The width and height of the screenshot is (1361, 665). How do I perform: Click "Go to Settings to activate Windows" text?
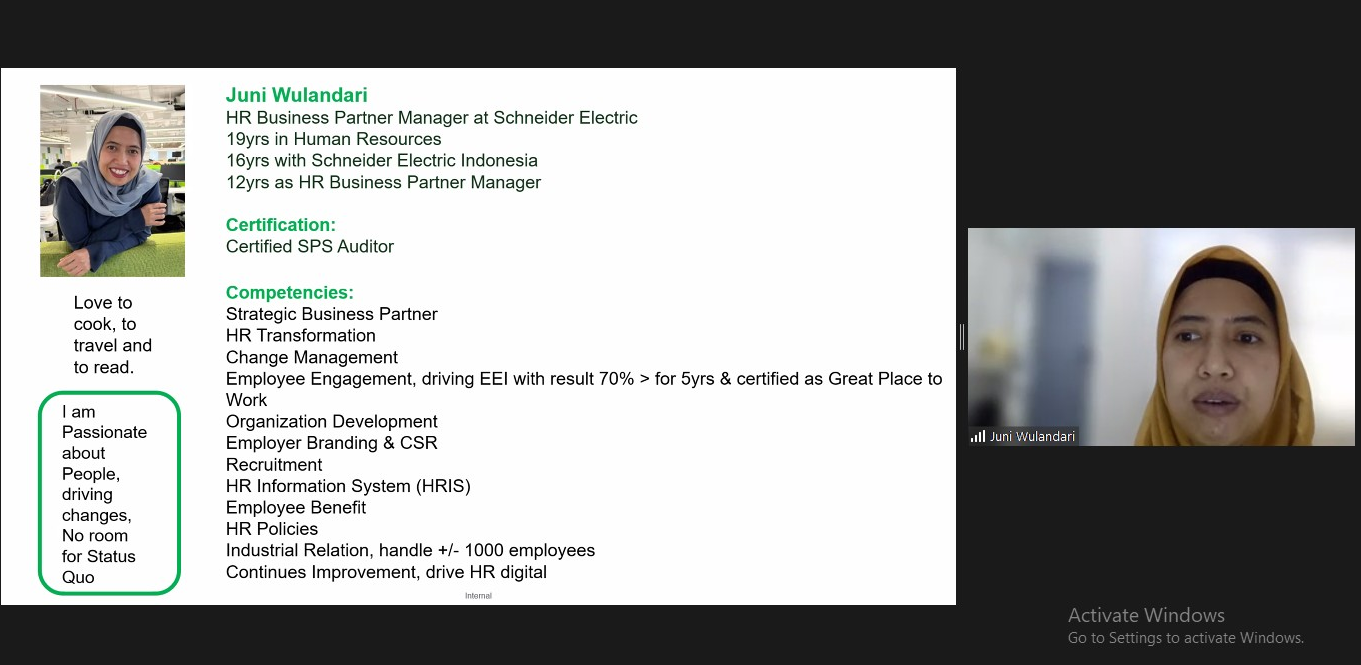(x=1186, y=638)
